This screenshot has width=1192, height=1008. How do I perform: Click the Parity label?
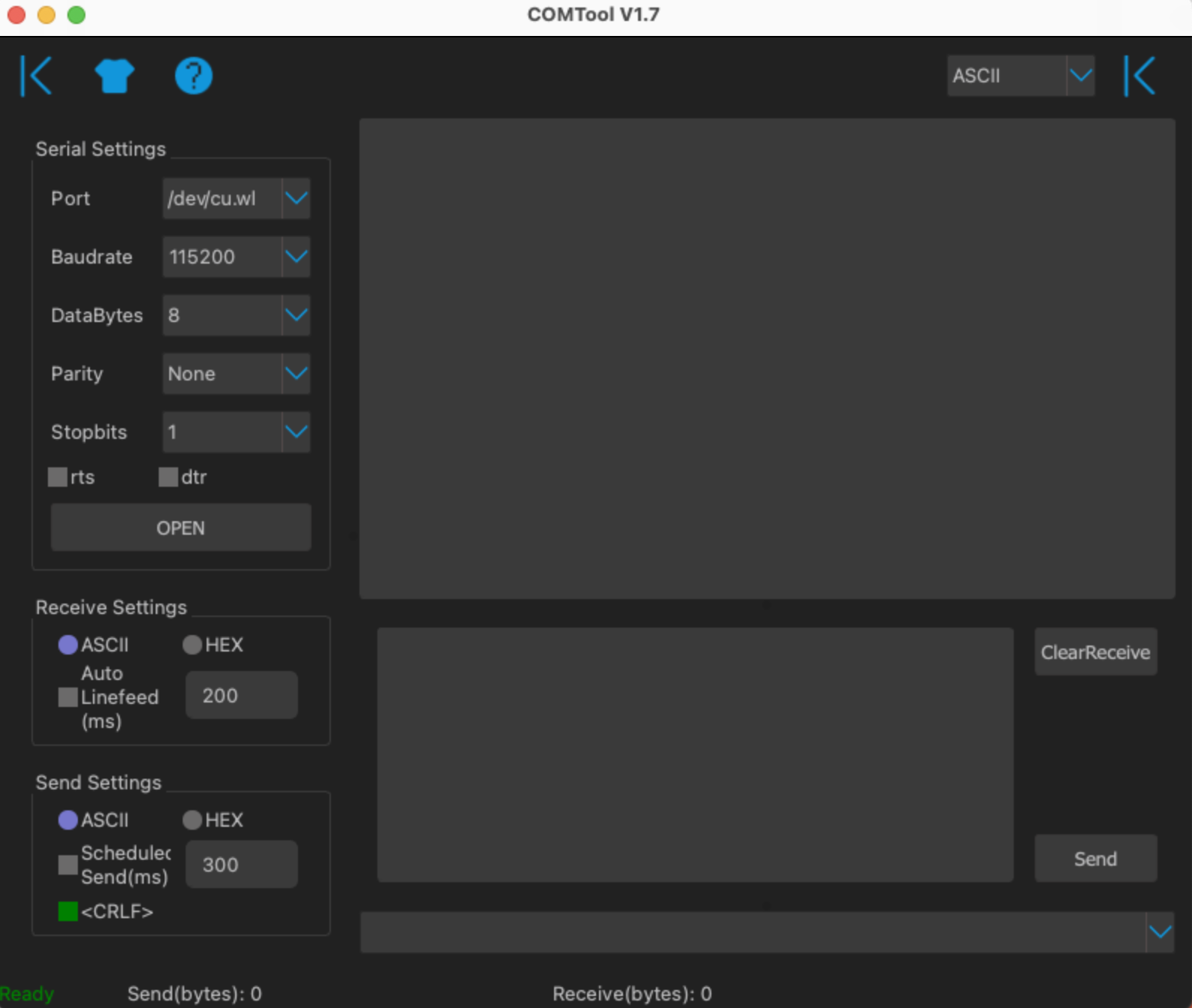[76, 374]
